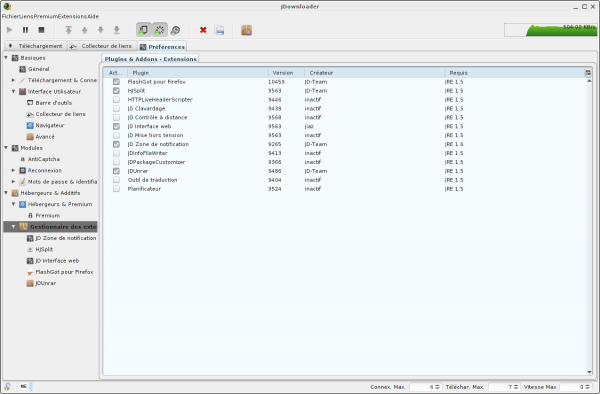Enable JD Mise hors tension checkbox
The width and height of the screenshot is (600, 394).
[x=116, y=135]
